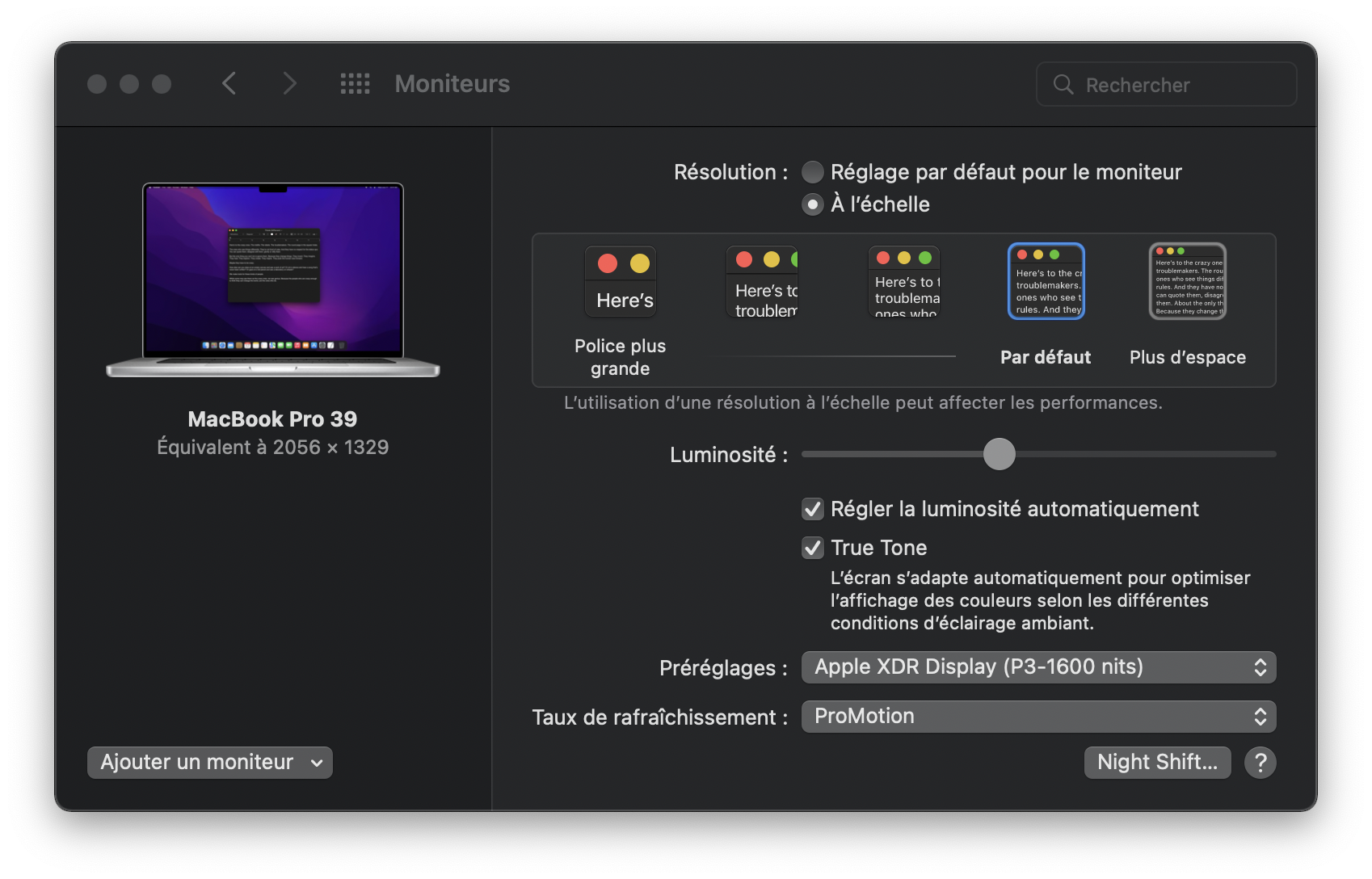1372x879 pixels.
Task: Adjust the Luminosité brightness slider
Action: (x=1000, y=454)
